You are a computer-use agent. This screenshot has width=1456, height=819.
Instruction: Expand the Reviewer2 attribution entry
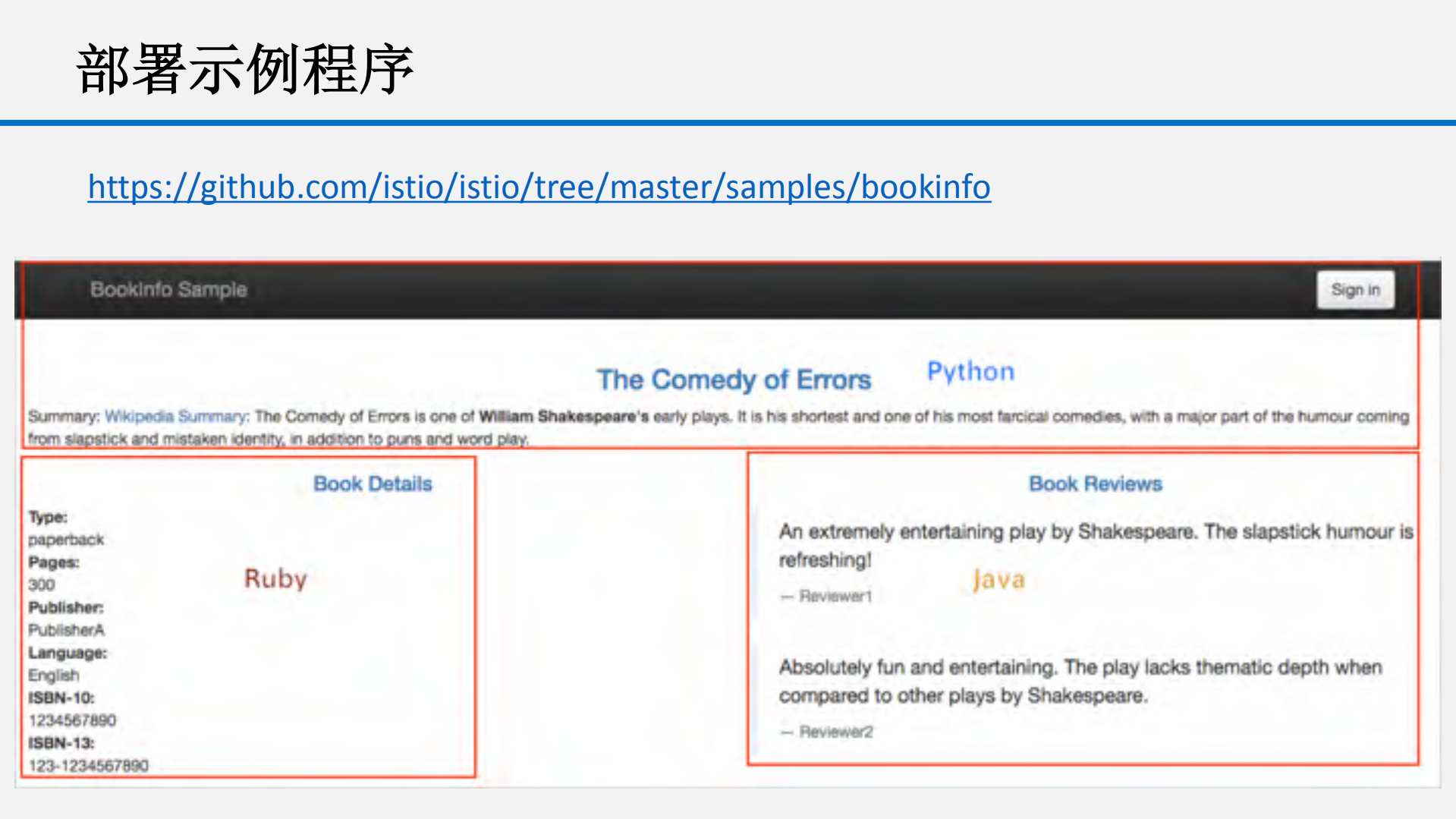827,731
